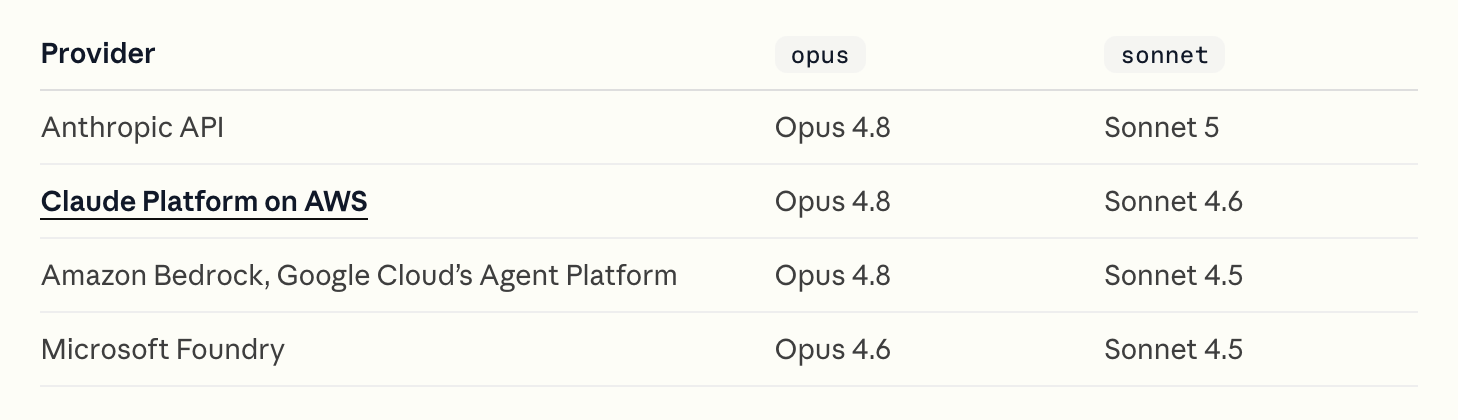Click the word Claude in the bold link
This screenshot has height=420, width=1458.
(x=88, y=202)
